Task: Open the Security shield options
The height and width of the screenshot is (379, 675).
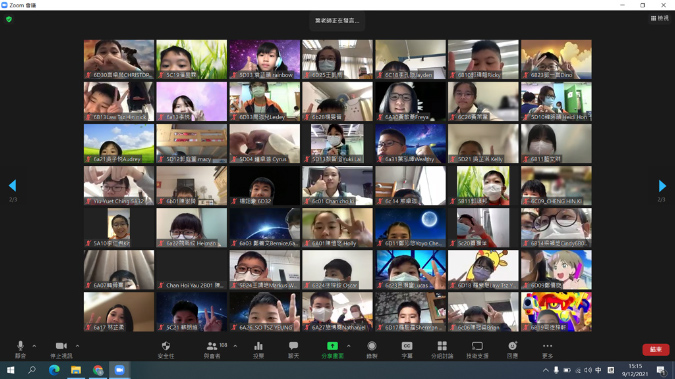Action: pyautogui.click(x=166, y=349)
